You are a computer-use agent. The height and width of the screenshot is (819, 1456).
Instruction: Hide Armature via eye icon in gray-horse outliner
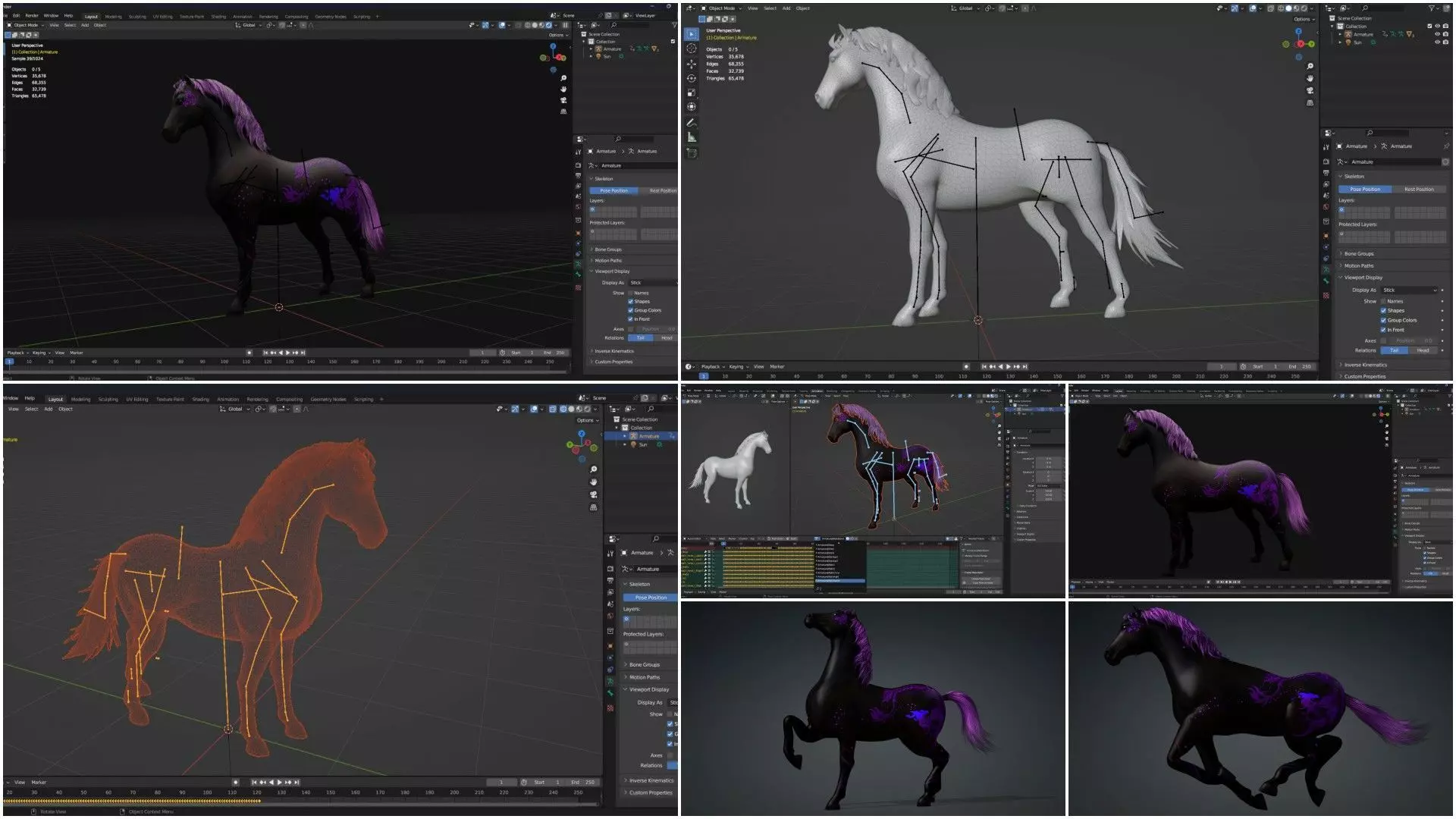(1437, 34)
